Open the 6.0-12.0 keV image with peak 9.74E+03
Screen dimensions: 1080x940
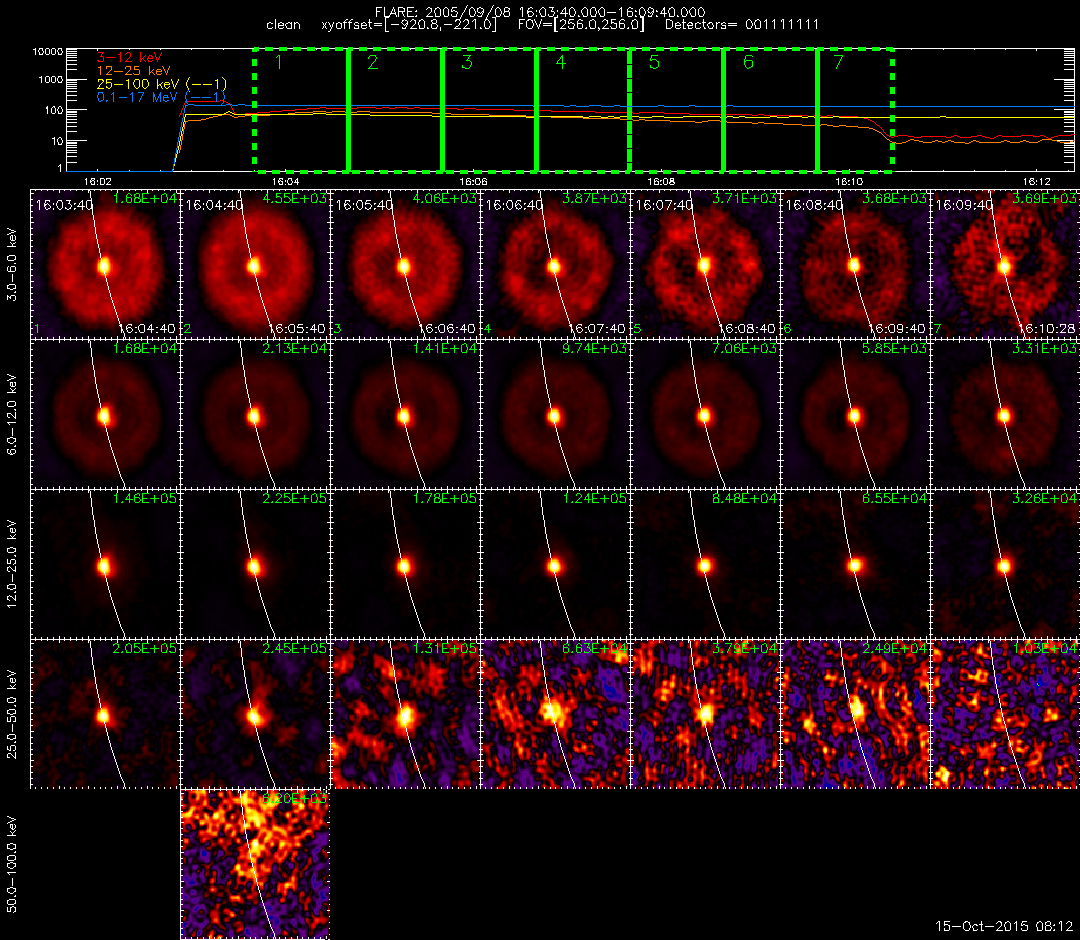click(x=555, y=415)
